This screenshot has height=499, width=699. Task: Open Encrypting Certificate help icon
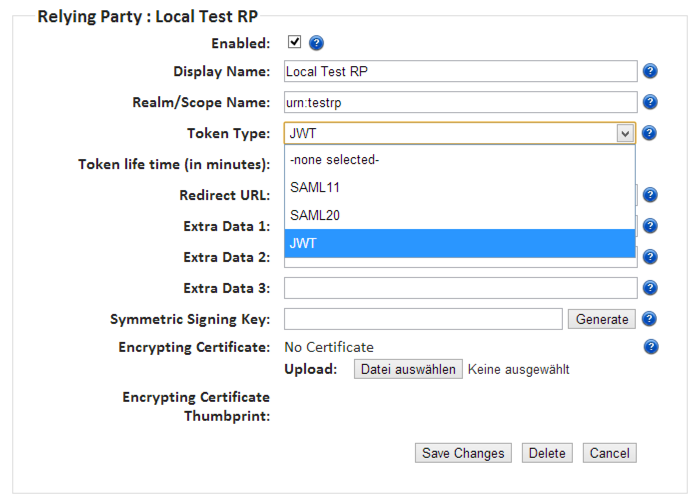pyautogui.click(x=650, y=347)
